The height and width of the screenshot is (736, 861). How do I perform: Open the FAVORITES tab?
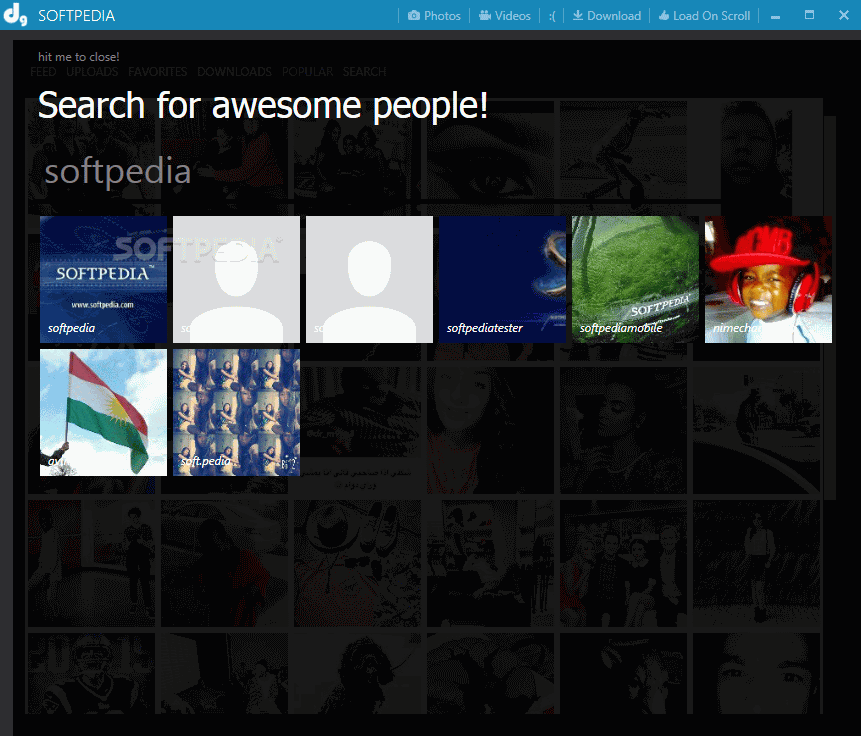click(x=158, y=72)
